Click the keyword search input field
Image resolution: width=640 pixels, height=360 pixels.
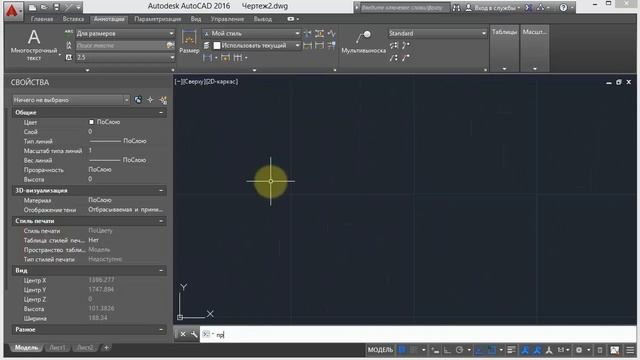pos(404,8)
